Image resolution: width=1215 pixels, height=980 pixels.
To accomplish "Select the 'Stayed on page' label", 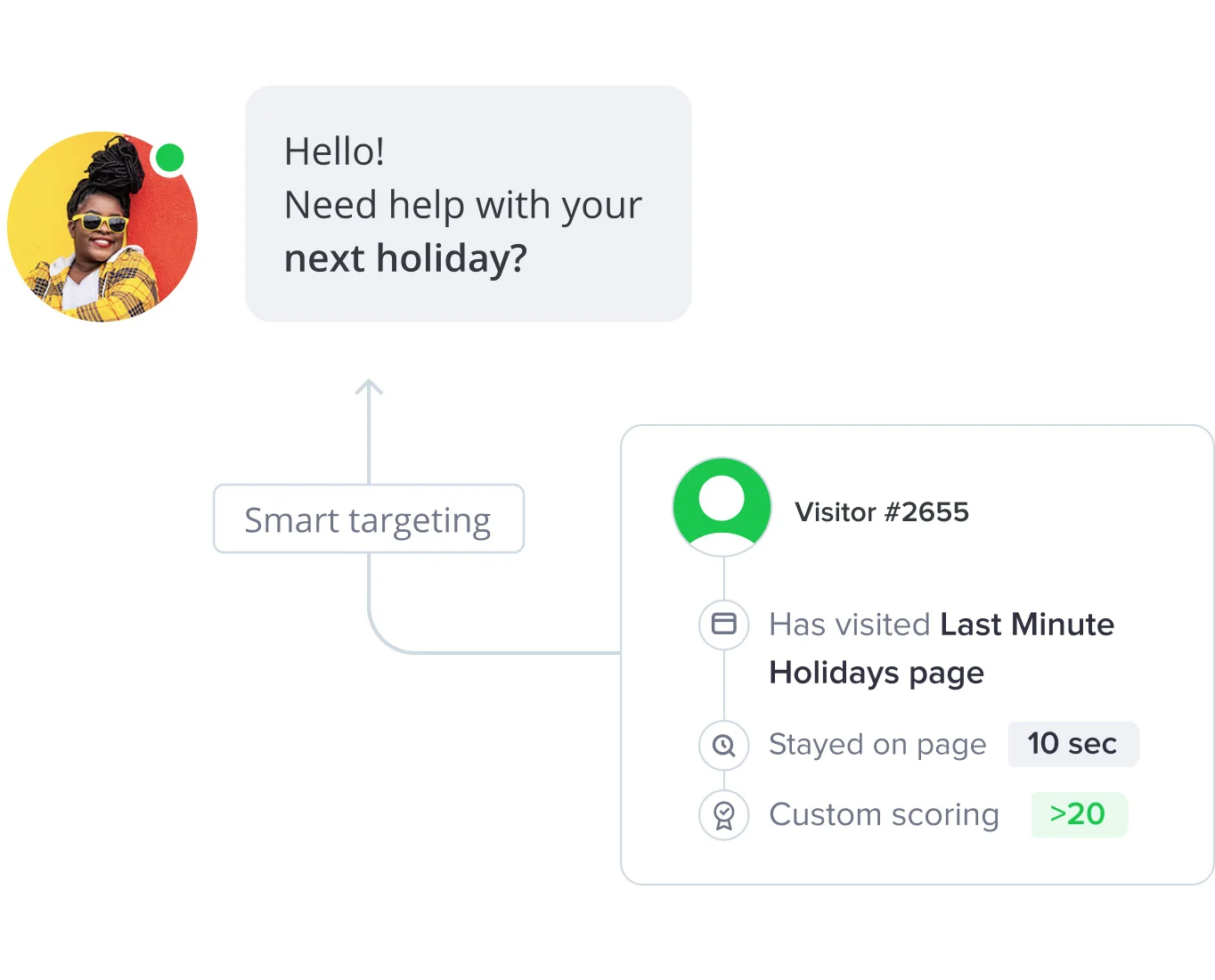I will (877, 745).
